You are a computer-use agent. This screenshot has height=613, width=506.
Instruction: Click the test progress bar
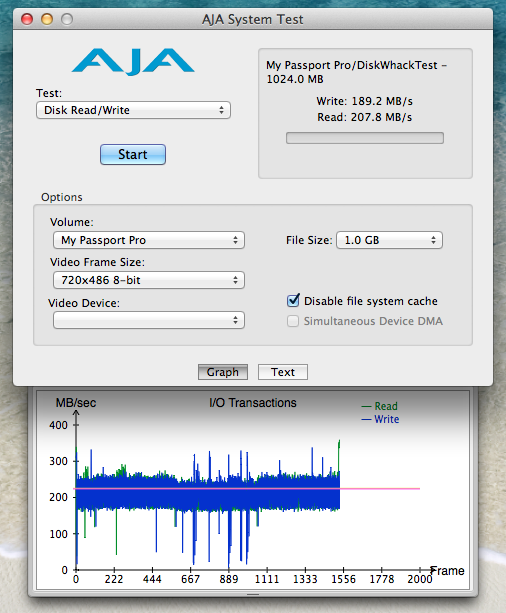coord(365,138)
